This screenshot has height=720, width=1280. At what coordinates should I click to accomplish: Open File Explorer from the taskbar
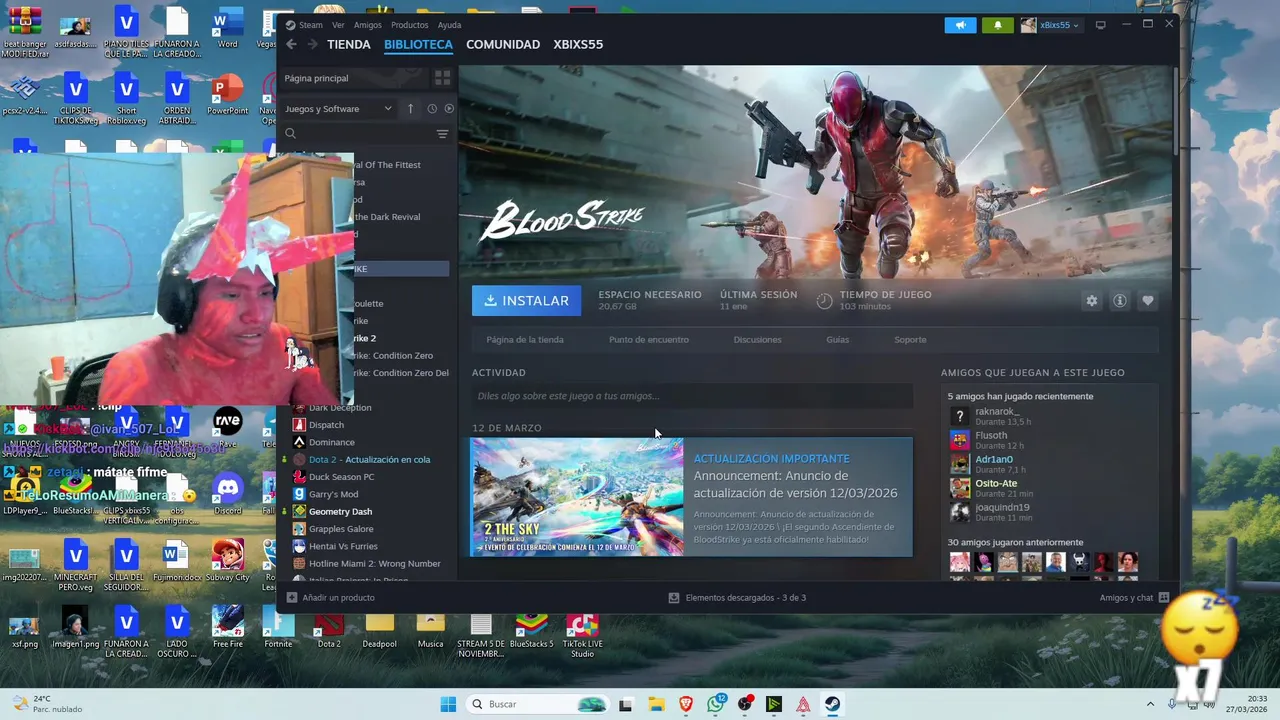656,704
